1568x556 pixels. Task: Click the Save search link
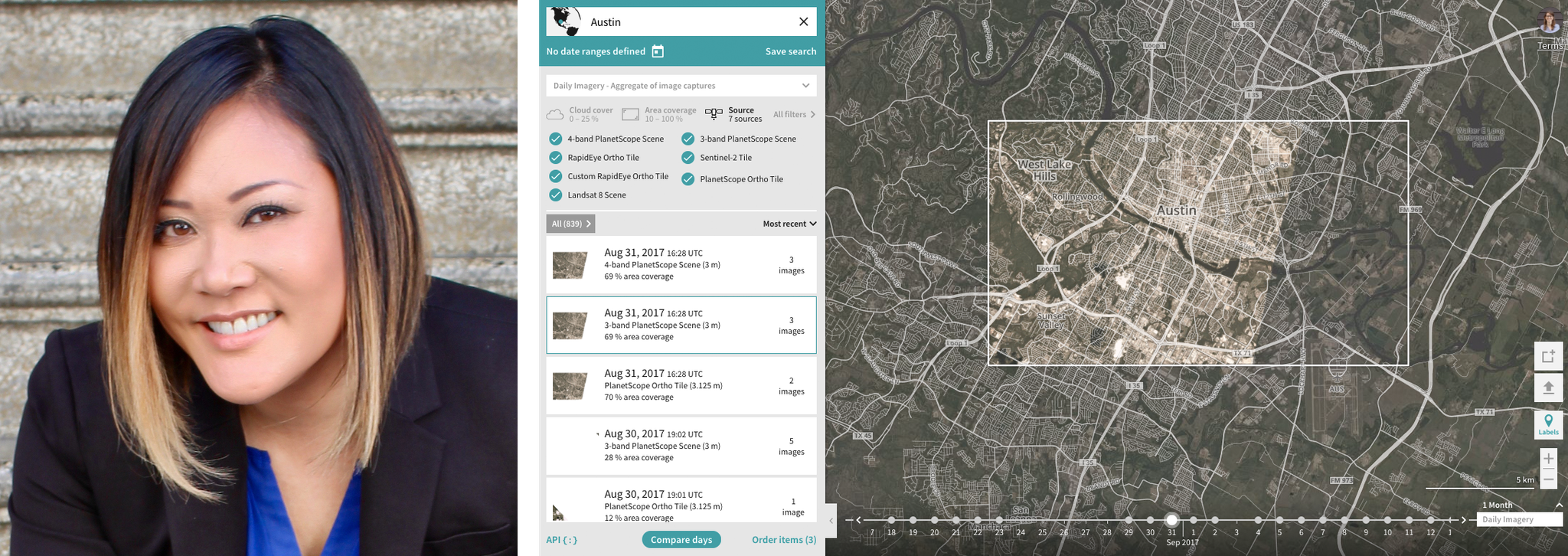click(791, 51)
